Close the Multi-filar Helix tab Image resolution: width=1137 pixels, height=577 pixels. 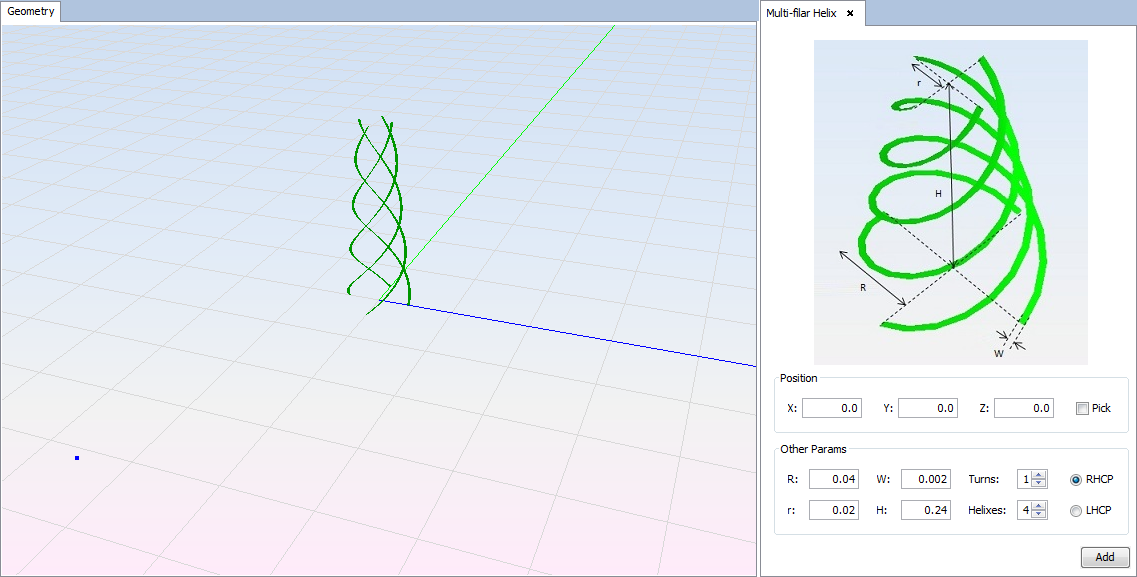(x=850, y=13)
